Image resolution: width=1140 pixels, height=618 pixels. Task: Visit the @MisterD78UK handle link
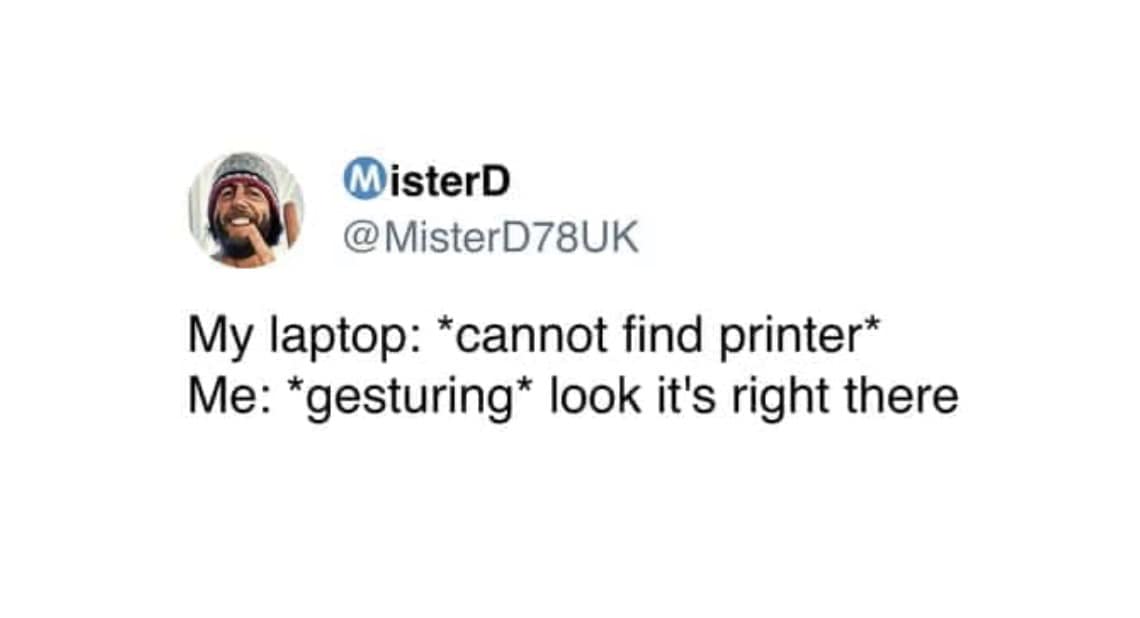491,237
